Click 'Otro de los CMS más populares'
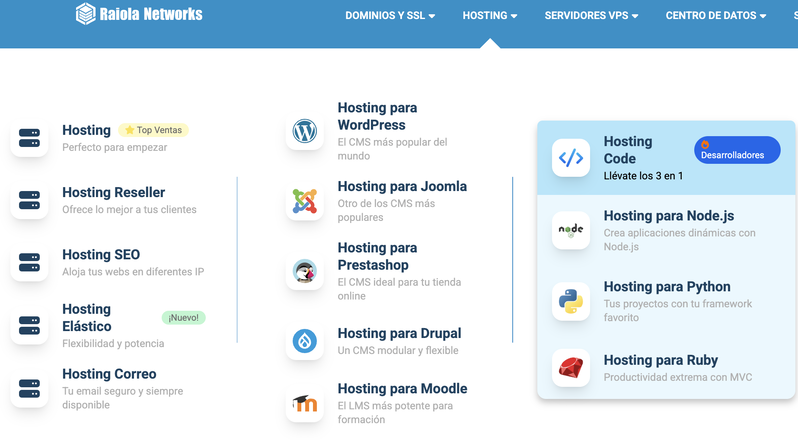 pyautogui.click(x=386, y=211)
